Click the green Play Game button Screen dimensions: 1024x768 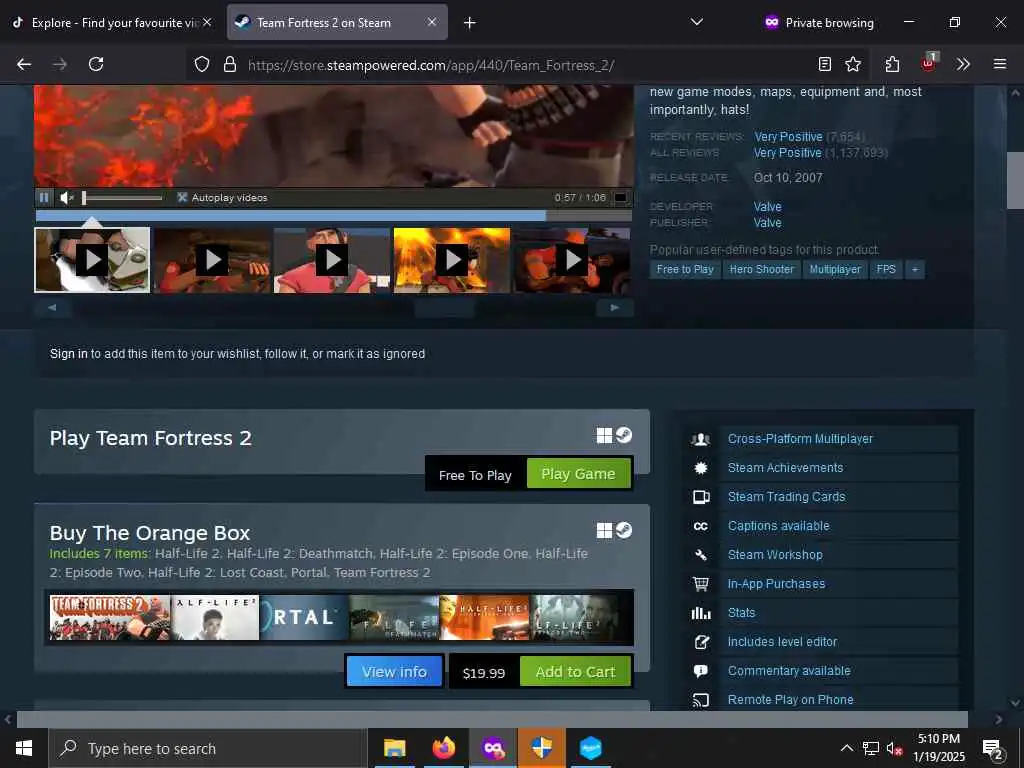[579, 473]
